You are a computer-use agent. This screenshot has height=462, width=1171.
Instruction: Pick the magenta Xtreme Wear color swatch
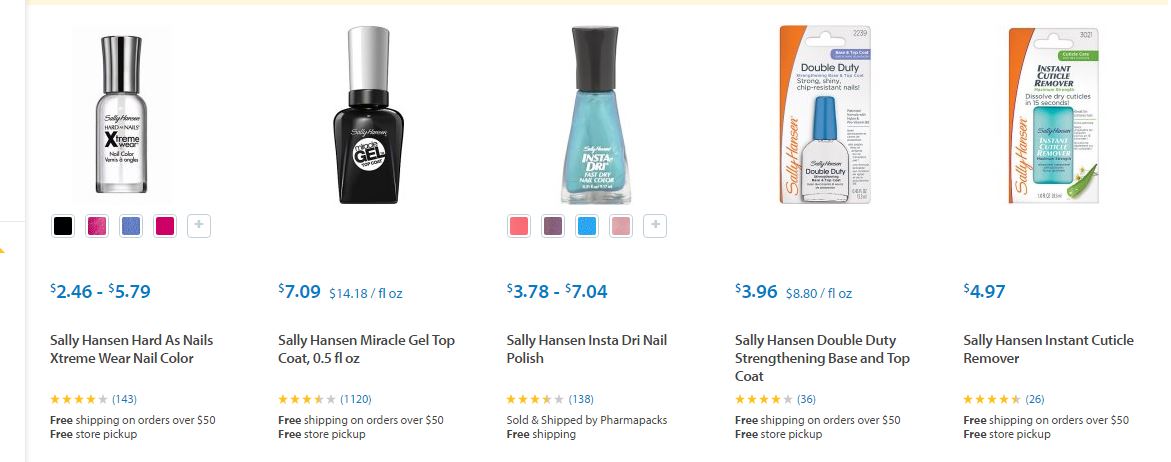click(165, 226)
